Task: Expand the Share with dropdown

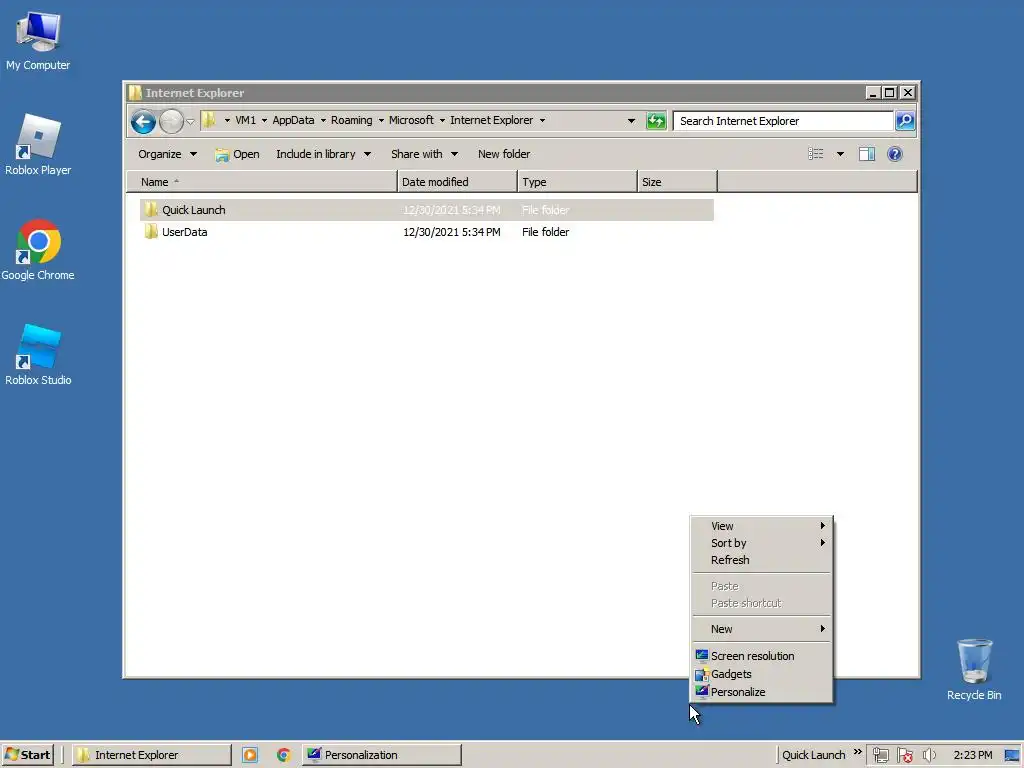Action: pyautogui.click(x=424, y=154)
